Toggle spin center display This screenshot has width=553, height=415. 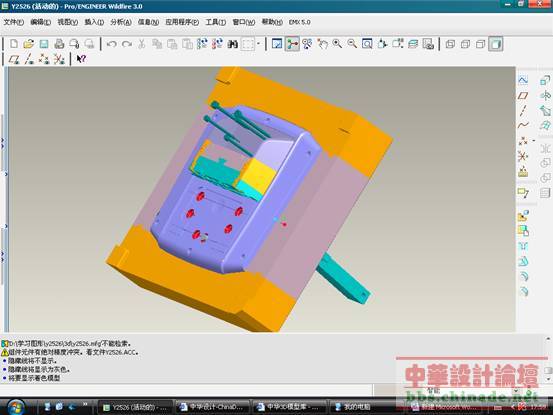pyautogui.click(x=292, y=44)
